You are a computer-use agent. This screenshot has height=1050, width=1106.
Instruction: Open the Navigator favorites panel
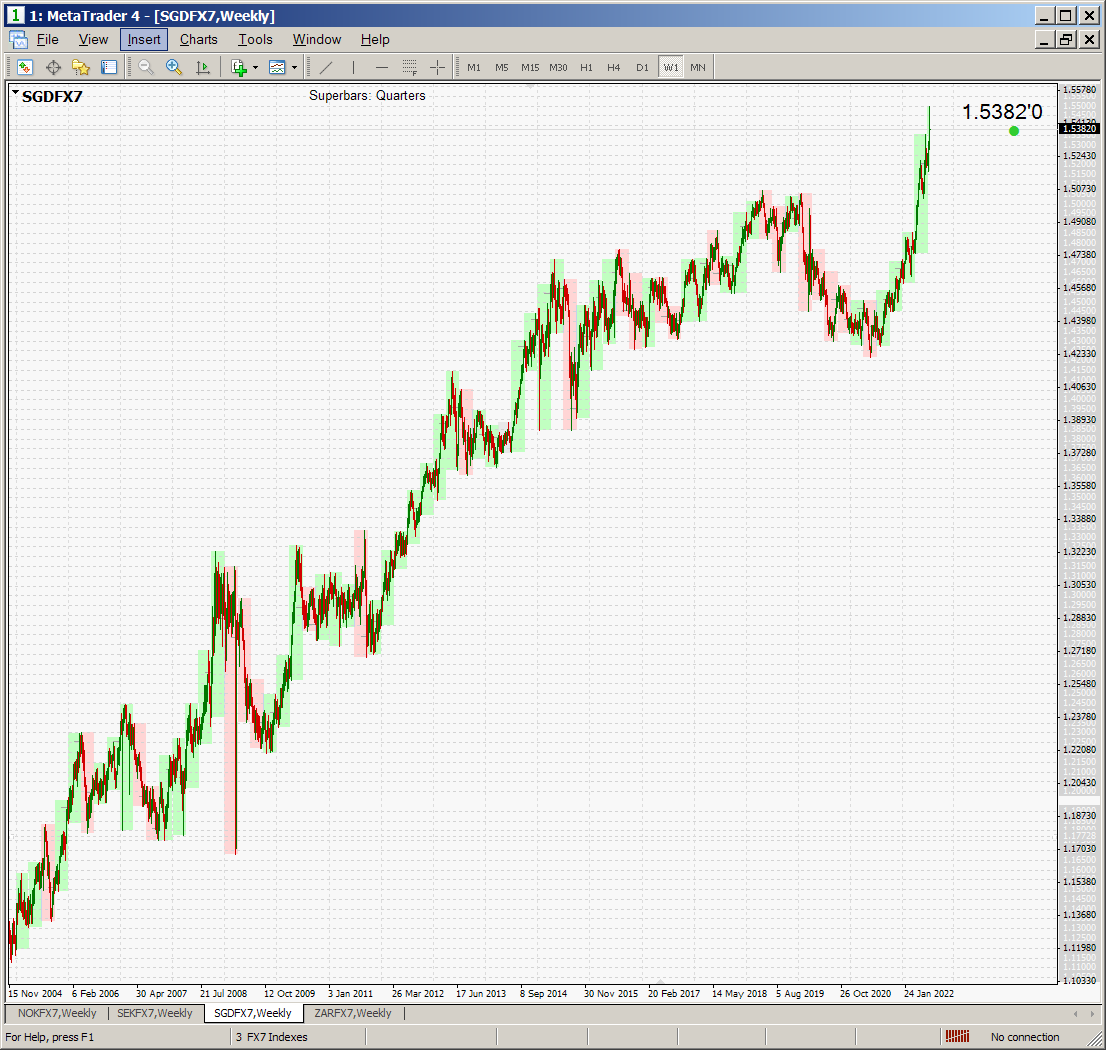click(81, 67)
